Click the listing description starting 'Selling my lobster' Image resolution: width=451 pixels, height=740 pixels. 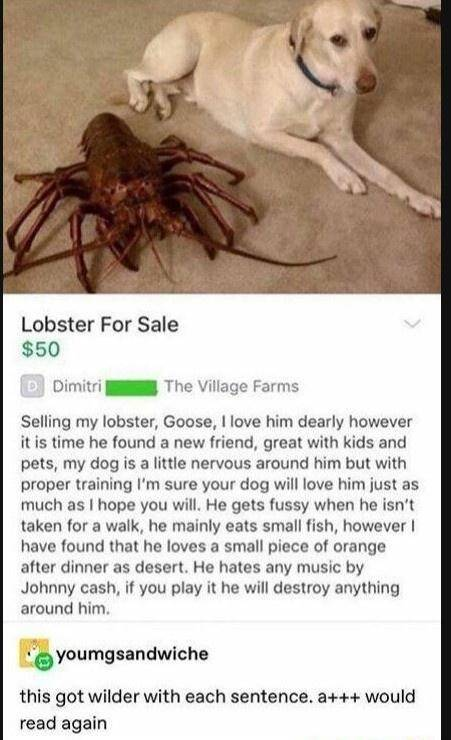click(219, 515)
